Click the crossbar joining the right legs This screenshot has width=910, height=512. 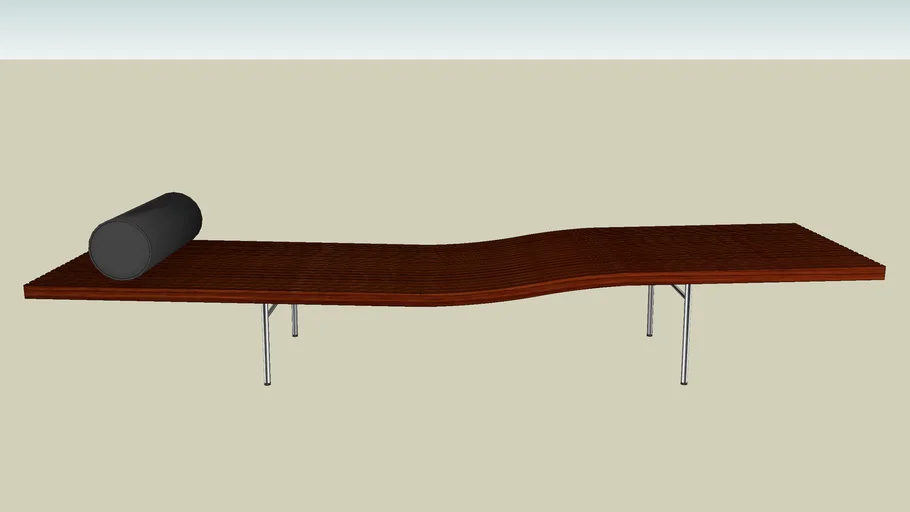(677, 291)
